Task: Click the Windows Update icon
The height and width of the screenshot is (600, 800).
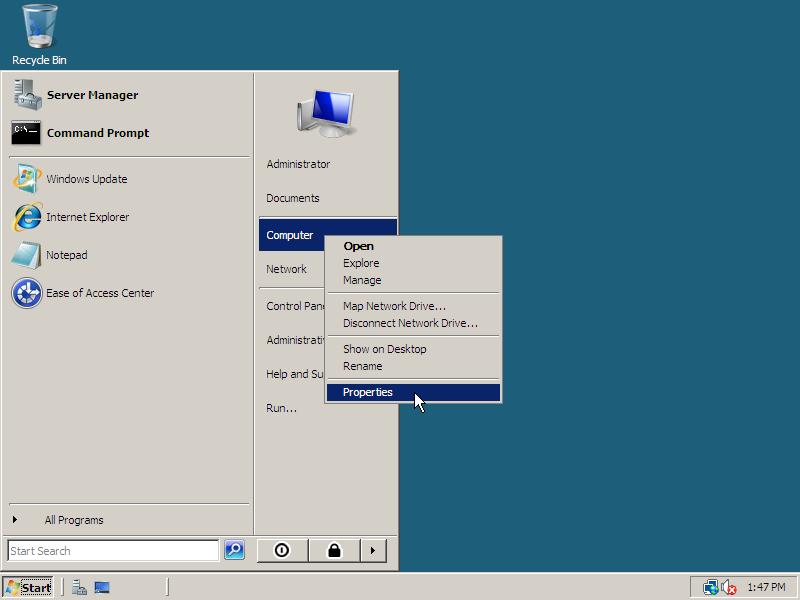Action: pyautogui.click(x=27, y=179)
